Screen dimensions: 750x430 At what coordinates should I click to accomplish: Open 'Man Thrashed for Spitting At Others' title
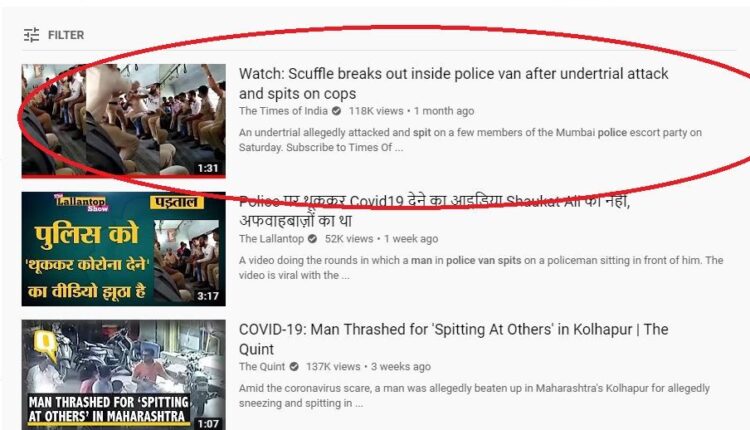click(453, 339)
